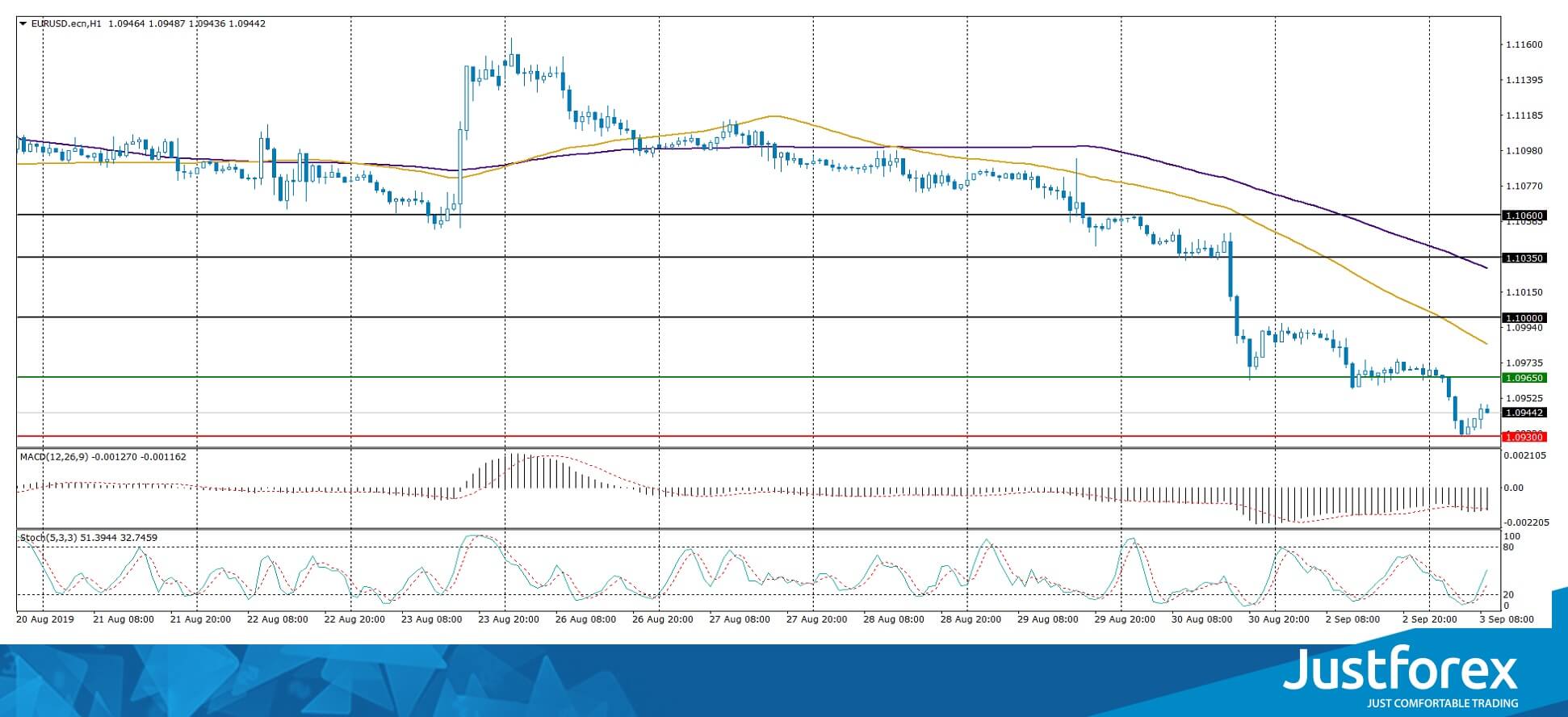Image resolution: width=1568 pixels, height=717 pixels.
Task: Click the 1.11185 value on price axis
Action: [1524, 115]
